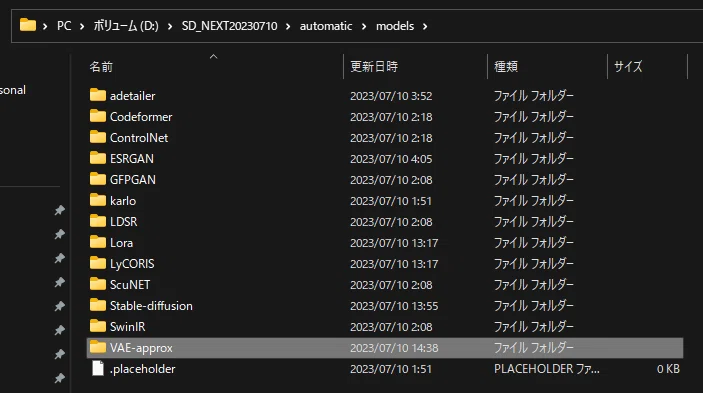Click the ファイル フォルダー type of Lora
Image resolution: width=703 pixels, height=393 pixels.
pyautogui.click(x=534, y=242)
